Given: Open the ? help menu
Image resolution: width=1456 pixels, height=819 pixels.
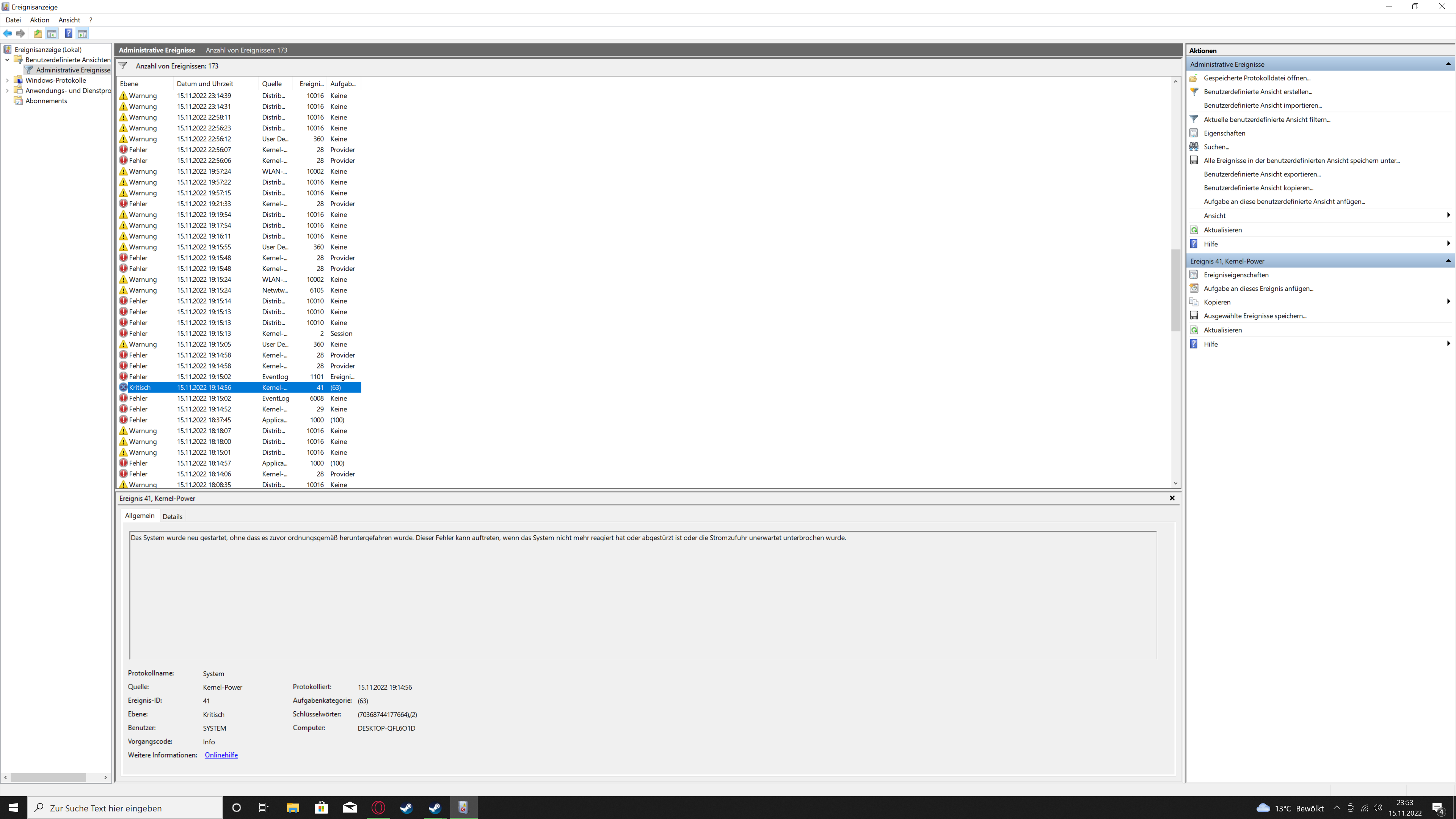Looking at the screenshot, I should coord(91,20).
